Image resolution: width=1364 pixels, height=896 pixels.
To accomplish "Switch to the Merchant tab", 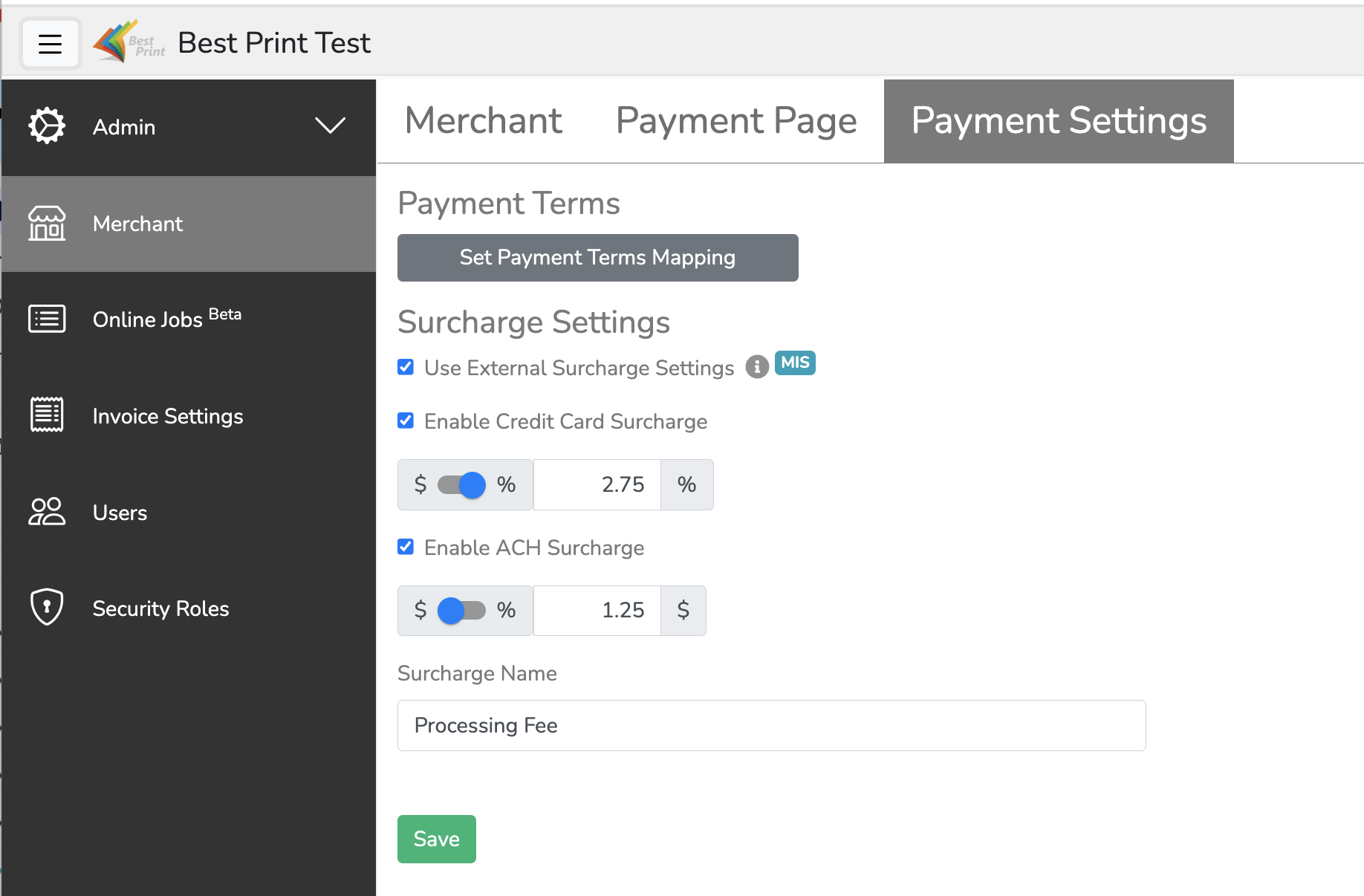I will pyautogui.click(x=483, y=120).
